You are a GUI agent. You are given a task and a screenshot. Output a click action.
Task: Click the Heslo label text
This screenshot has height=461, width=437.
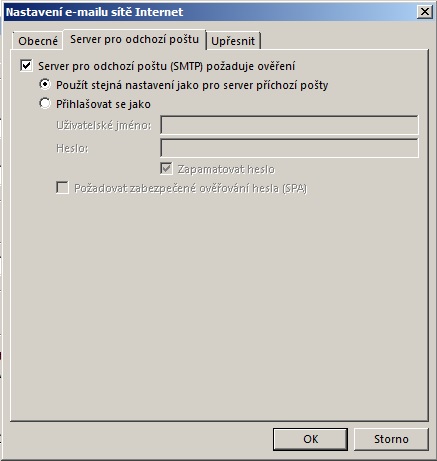72,148
